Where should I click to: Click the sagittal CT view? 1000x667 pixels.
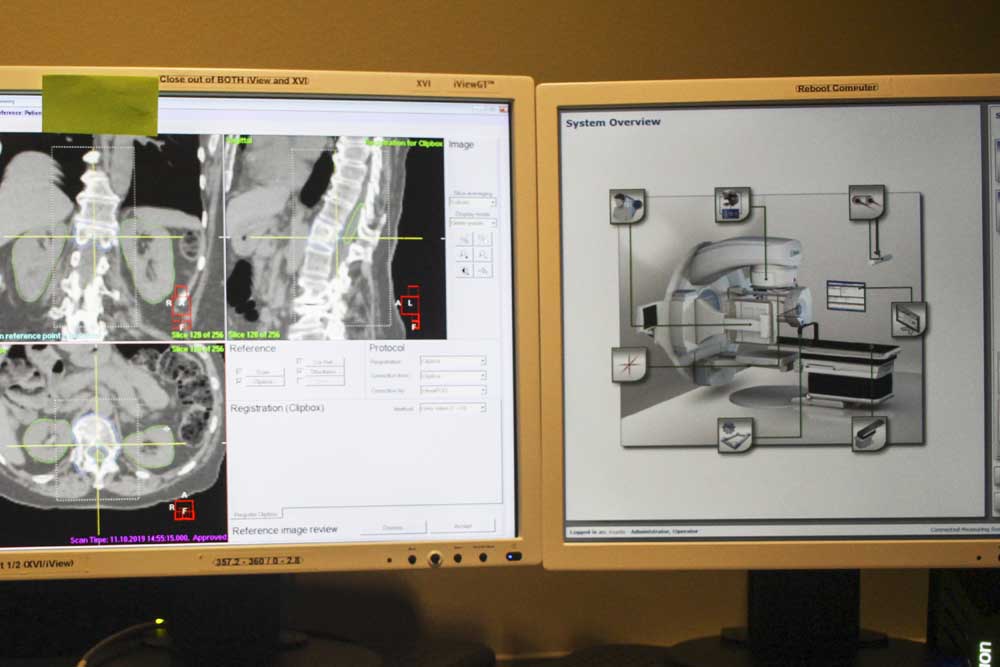[336, 237]
